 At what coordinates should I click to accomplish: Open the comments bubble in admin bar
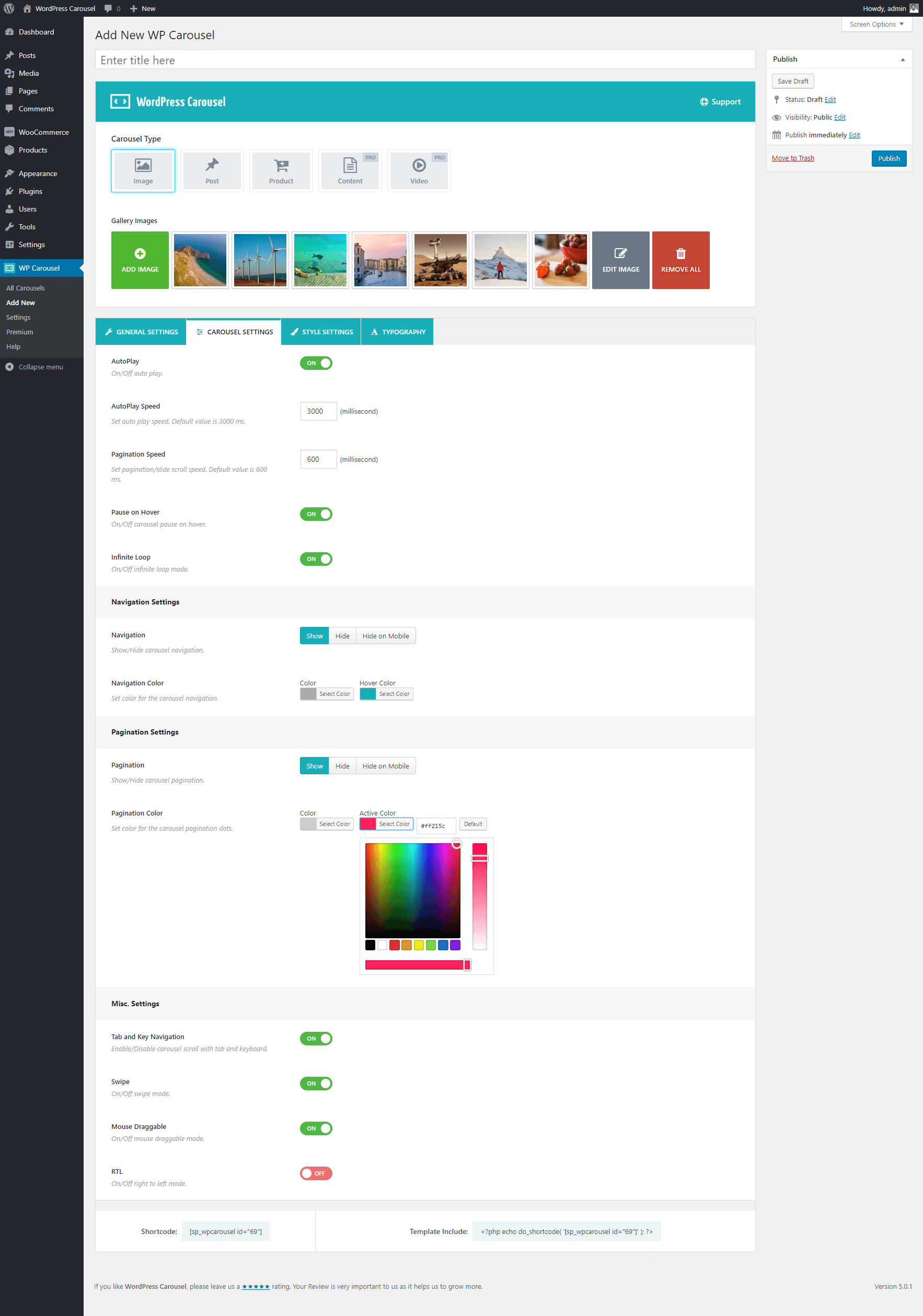pos(108,8)
